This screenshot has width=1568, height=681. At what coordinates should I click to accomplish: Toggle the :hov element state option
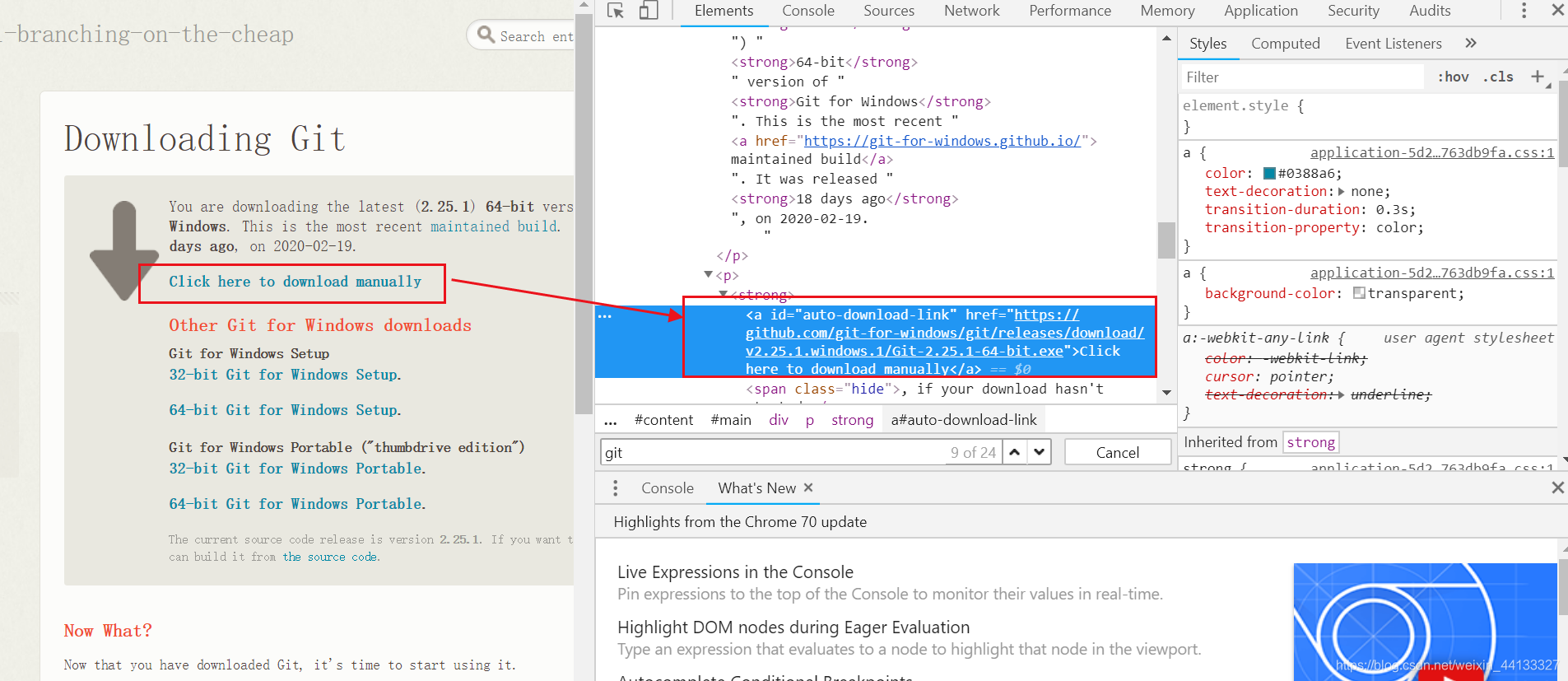coord(1453,77)
